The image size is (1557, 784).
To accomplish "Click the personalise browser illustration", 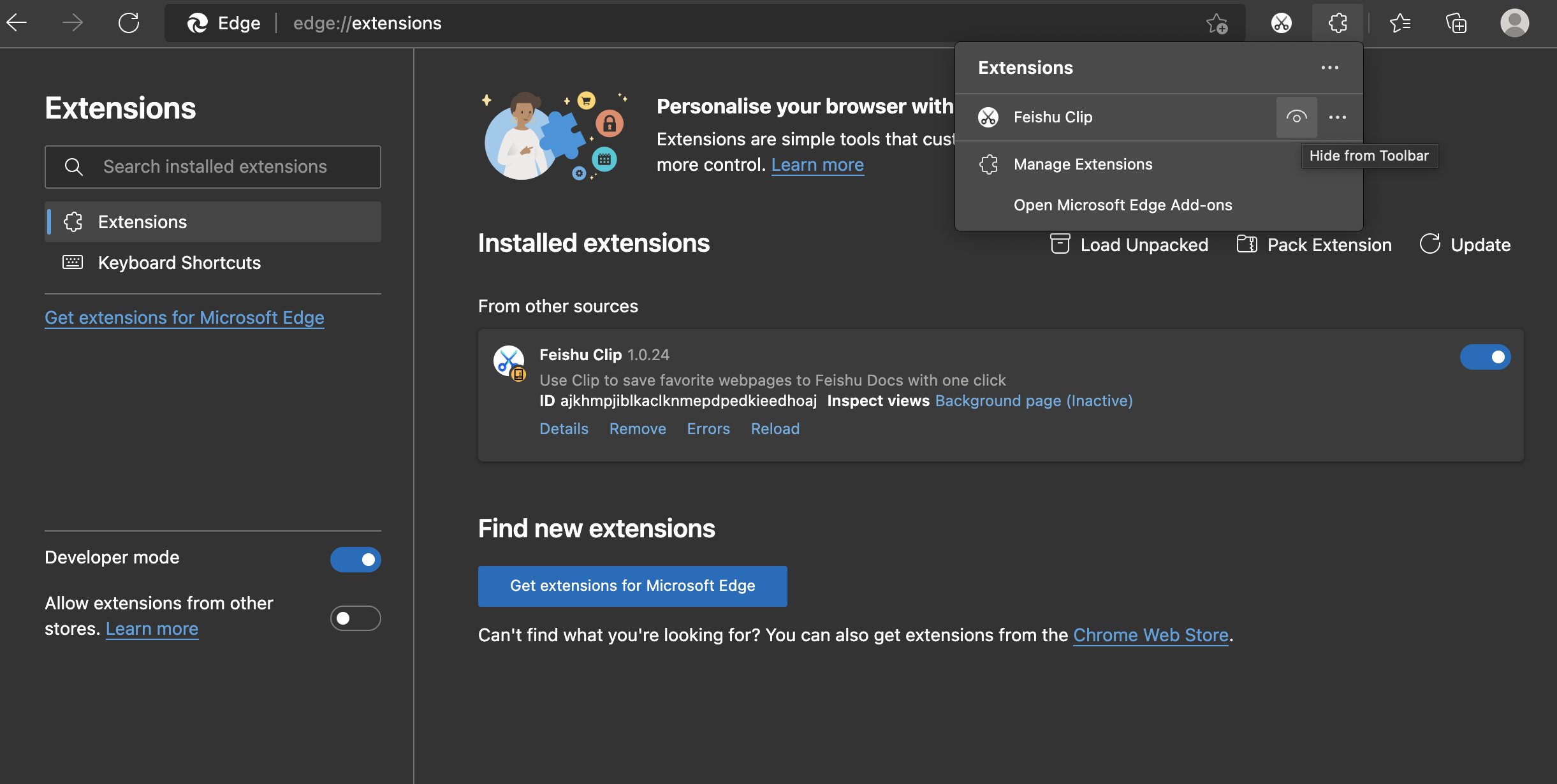I will click(x=555, y=136).
